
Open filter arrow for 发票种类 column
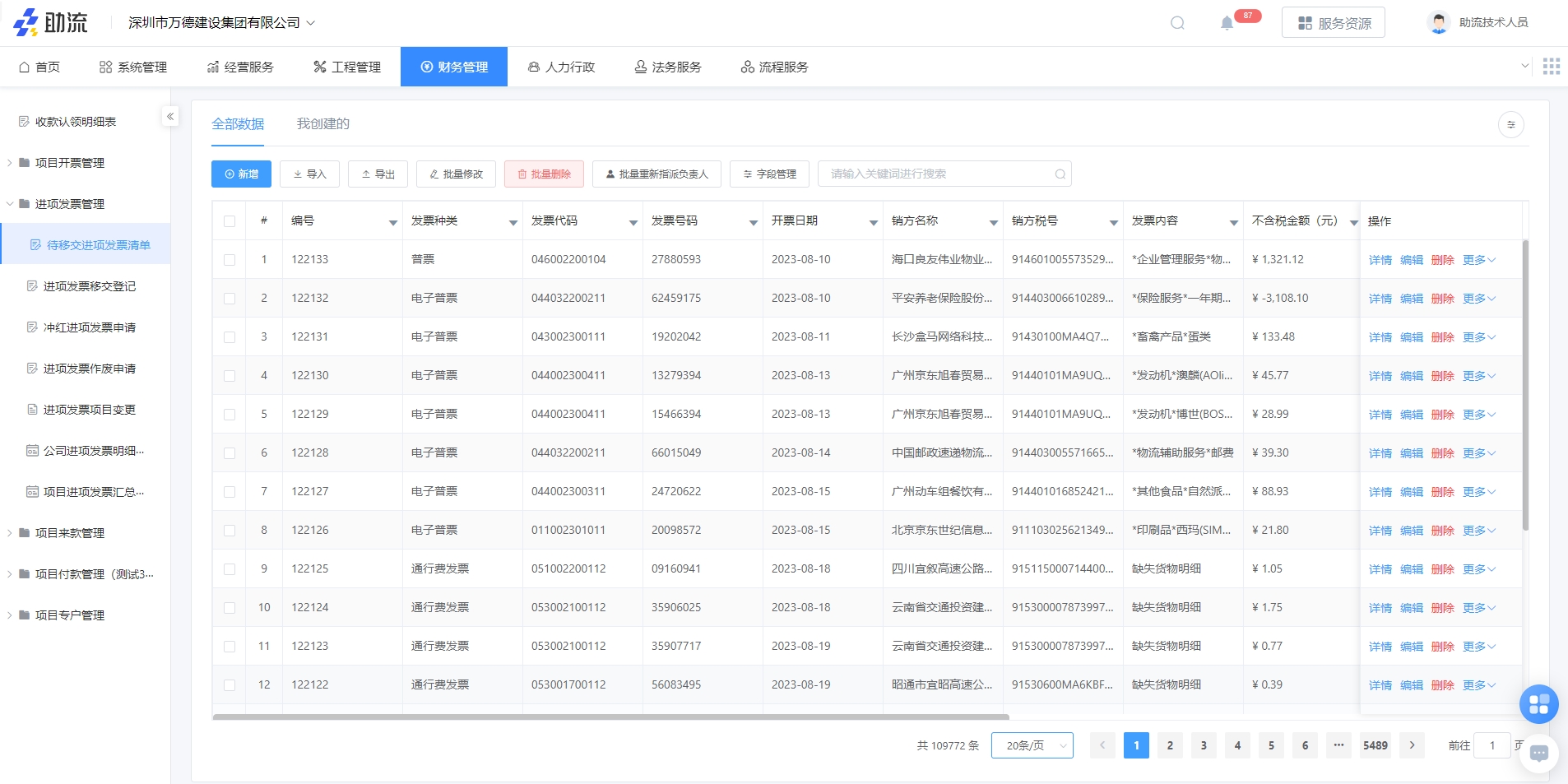[513, 222]
